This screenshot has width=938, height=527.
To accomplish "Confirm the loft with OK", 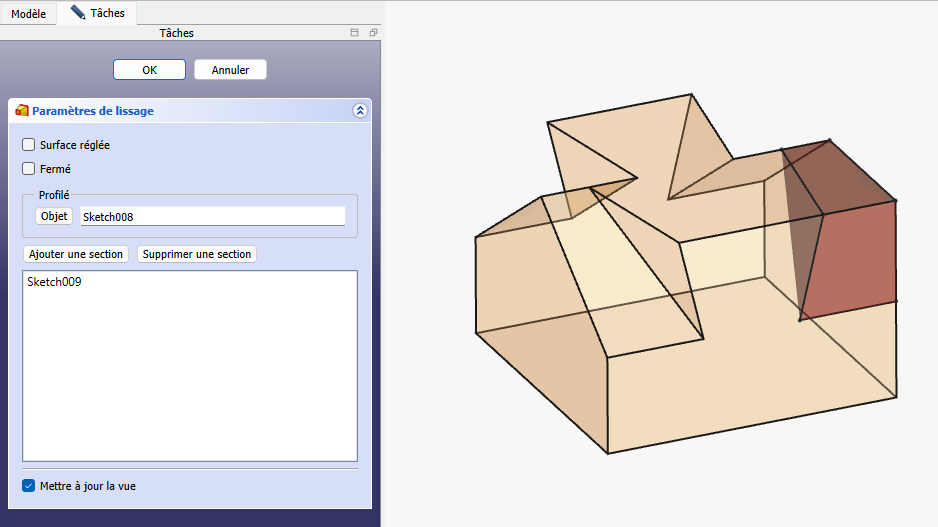I will (149, 70).
